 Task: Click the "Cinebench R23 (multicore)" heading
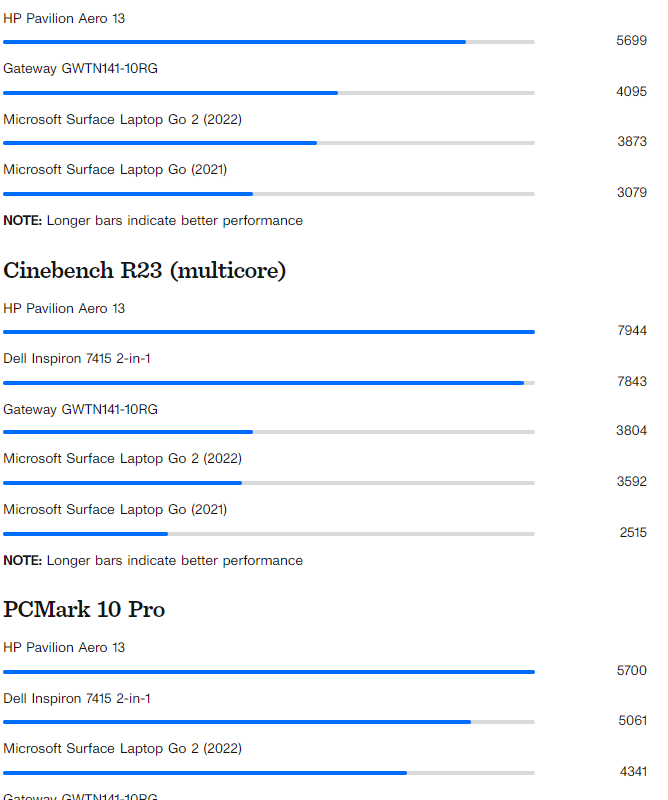coord(144,270)
